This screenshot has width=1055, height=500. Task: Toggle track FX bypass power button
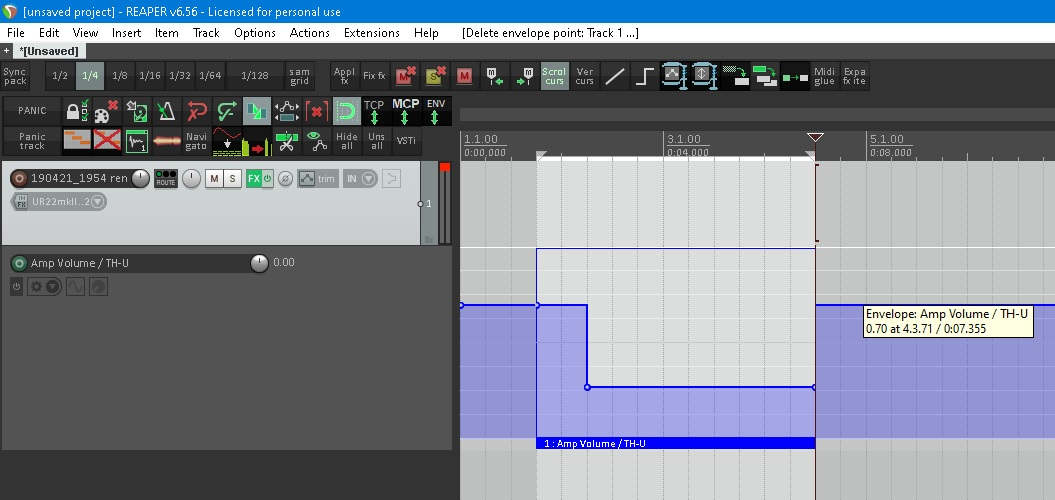(267, 179)
